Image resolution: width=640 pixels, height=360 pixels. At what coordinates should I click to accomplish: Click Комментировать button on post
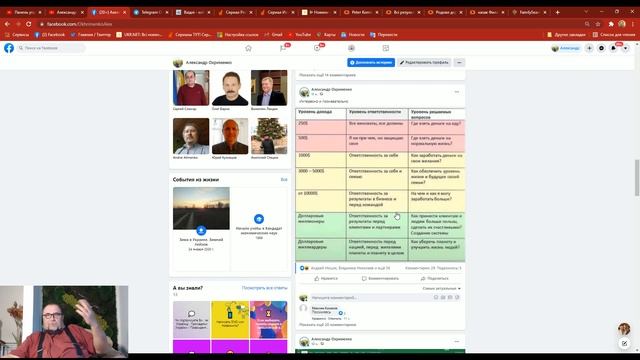(x=380, y=278)
